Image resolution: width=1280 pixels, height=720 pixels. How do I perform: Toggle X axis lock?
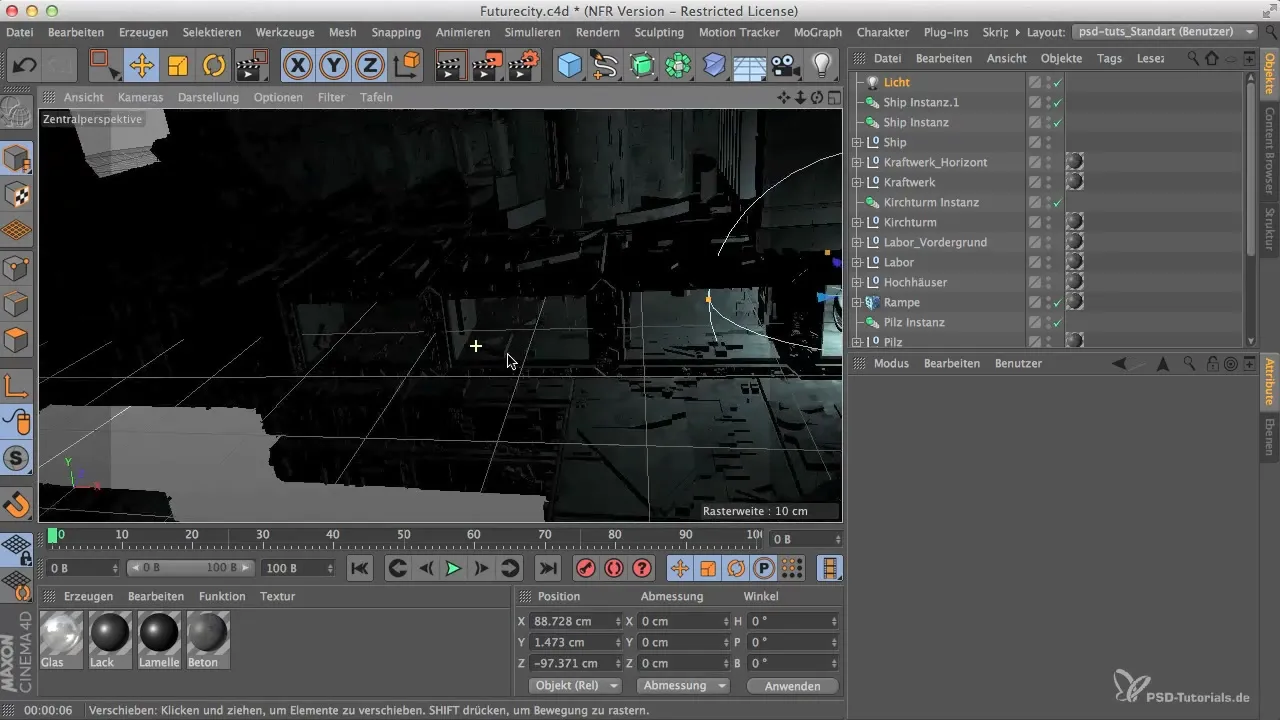click(x=297, y=67)
